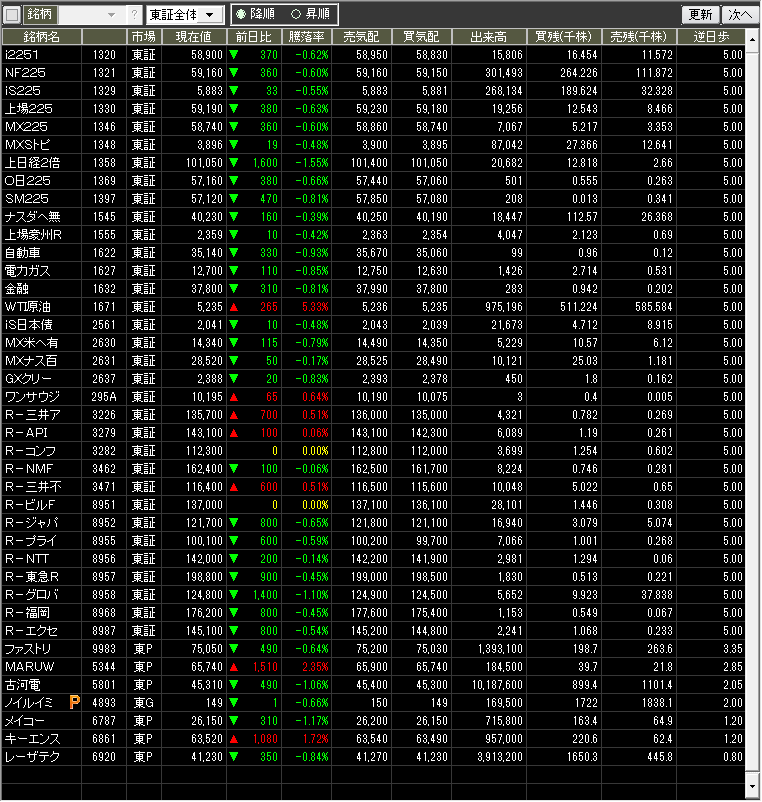The image size is (762, 802).
Task: Select the 降順 descending radio button
Action: [241, 15]
